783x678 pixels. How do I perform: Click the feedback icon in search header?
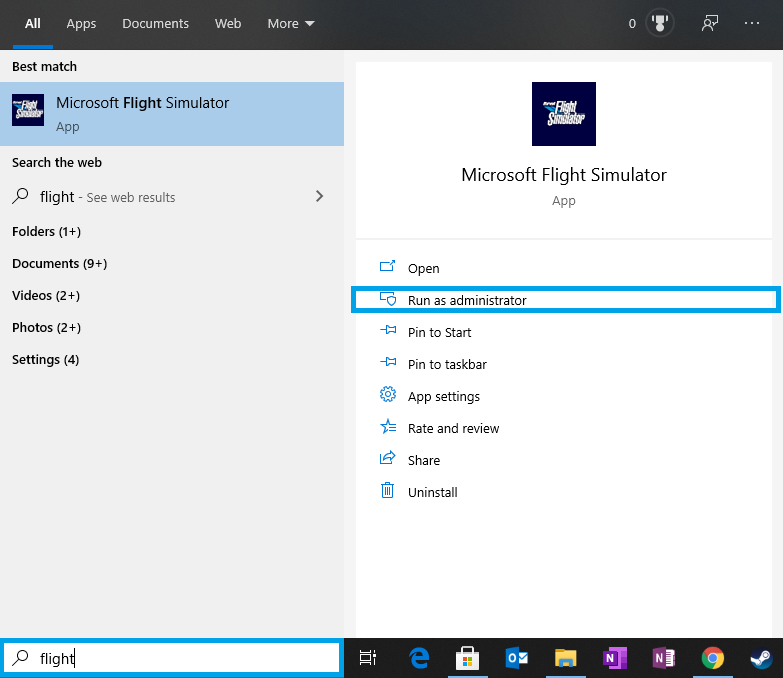[x=710, y=24]
